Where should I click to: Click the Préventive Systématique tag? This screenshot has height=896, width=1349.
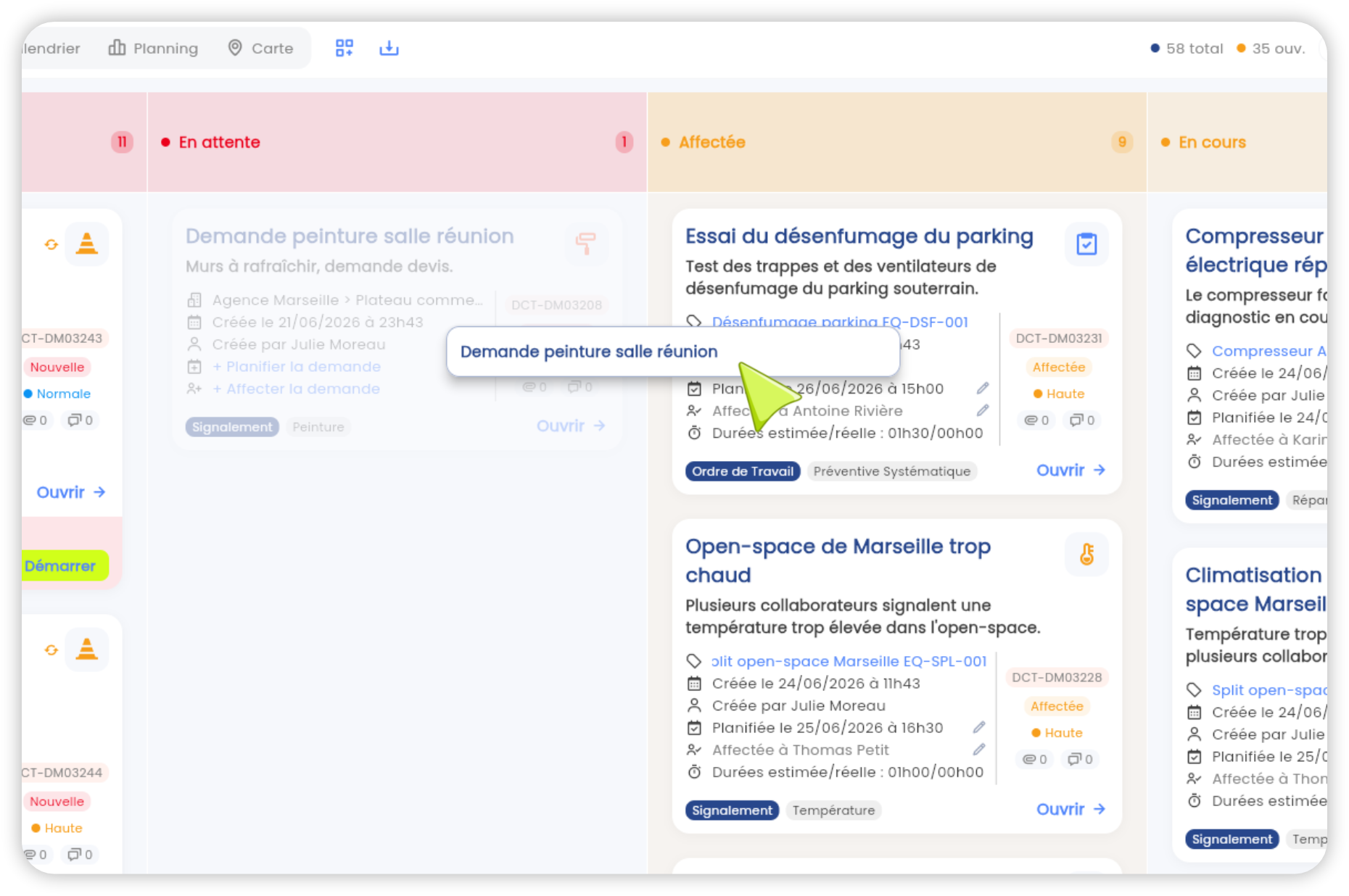(892, 471)
